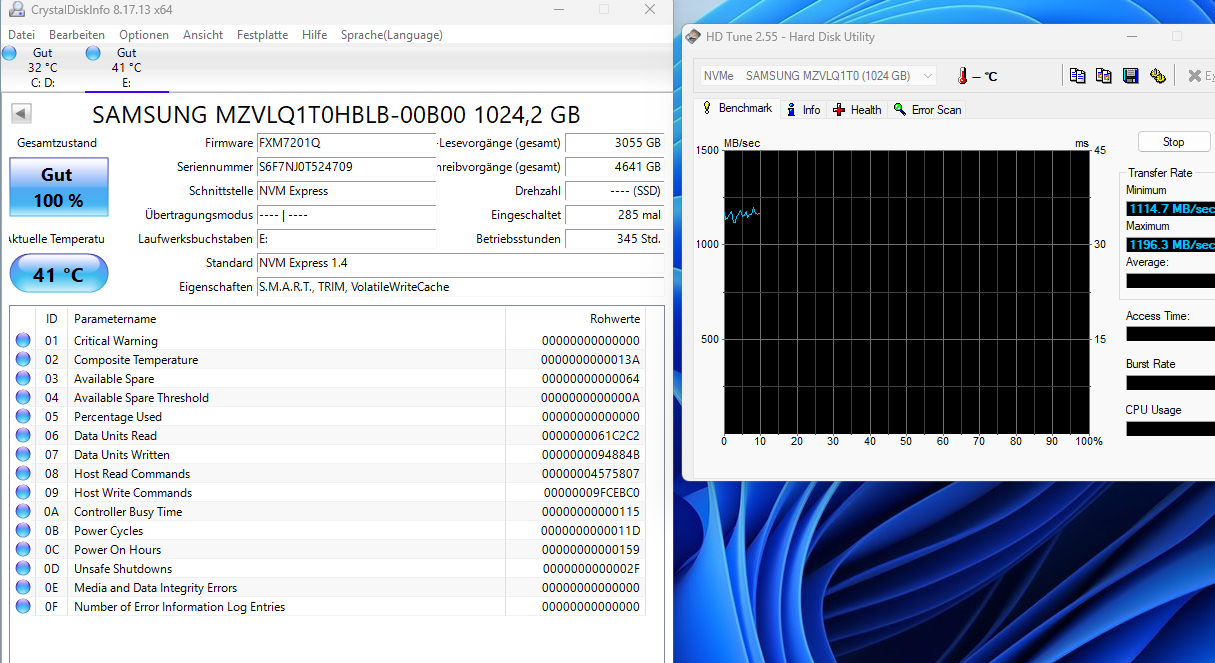
Task: Click status orb of Number of Error Information Log Entries
Action: 23,607
